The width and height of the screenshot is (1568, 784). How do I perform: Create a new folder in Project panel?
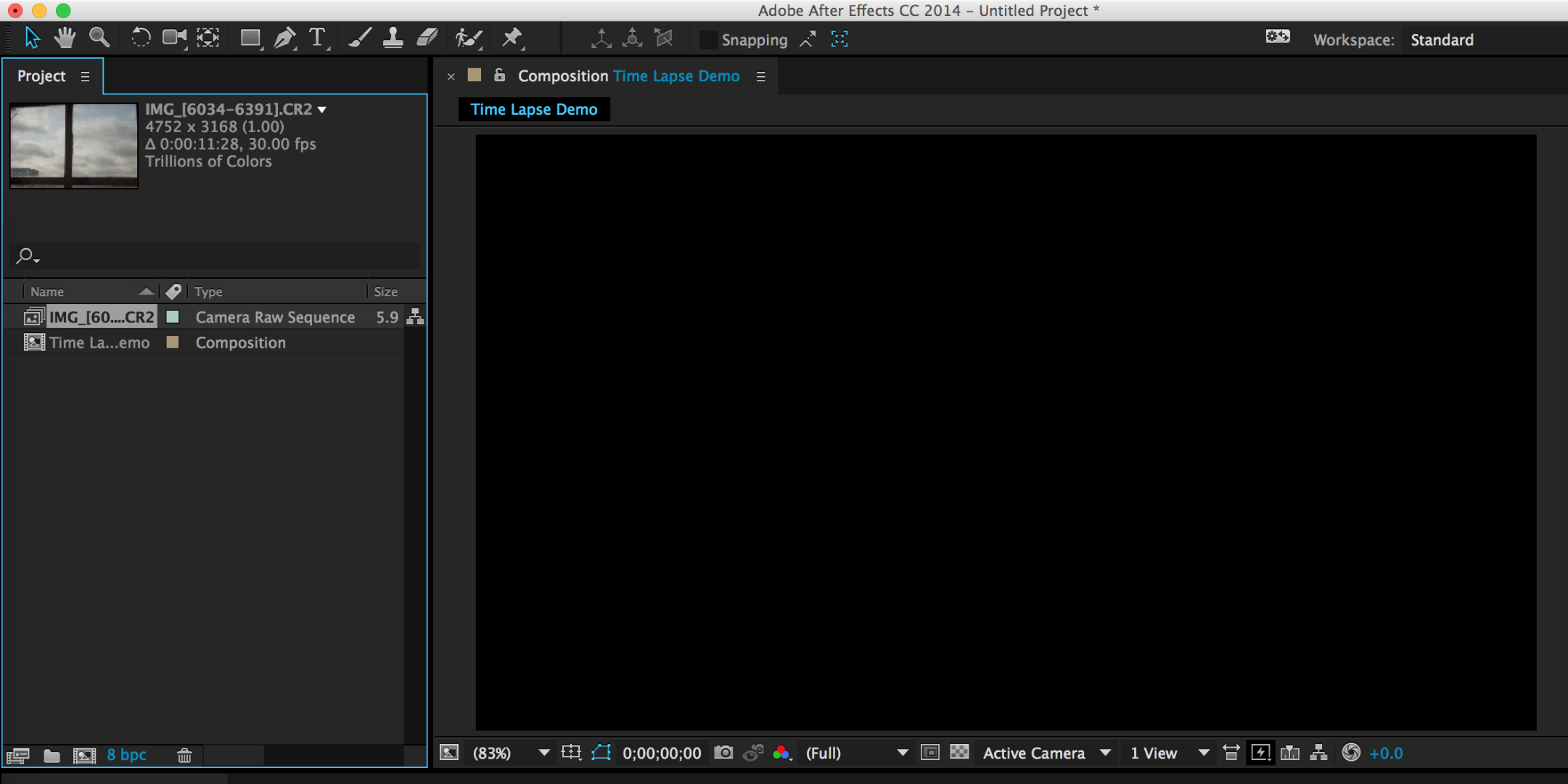pos(52,756)
